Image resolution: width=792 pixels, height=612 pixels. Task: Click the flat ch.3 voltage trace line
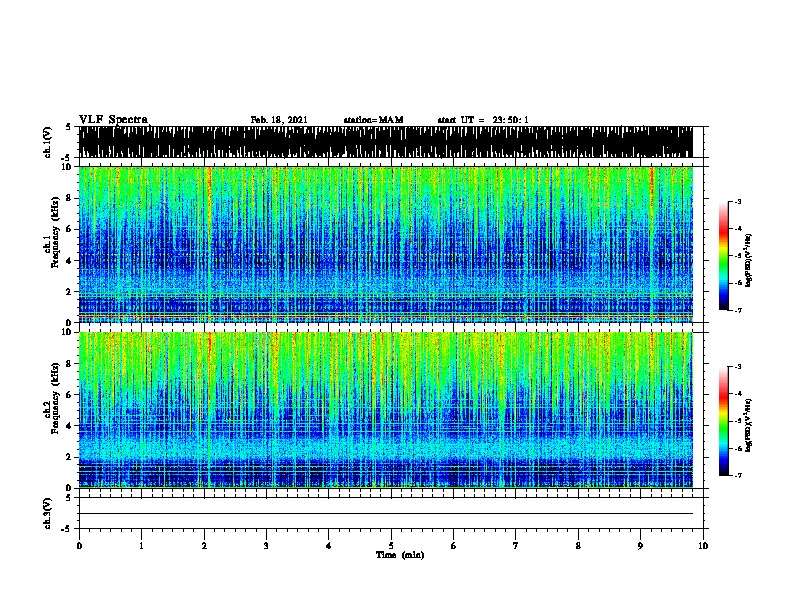click(x=385, y=514)
